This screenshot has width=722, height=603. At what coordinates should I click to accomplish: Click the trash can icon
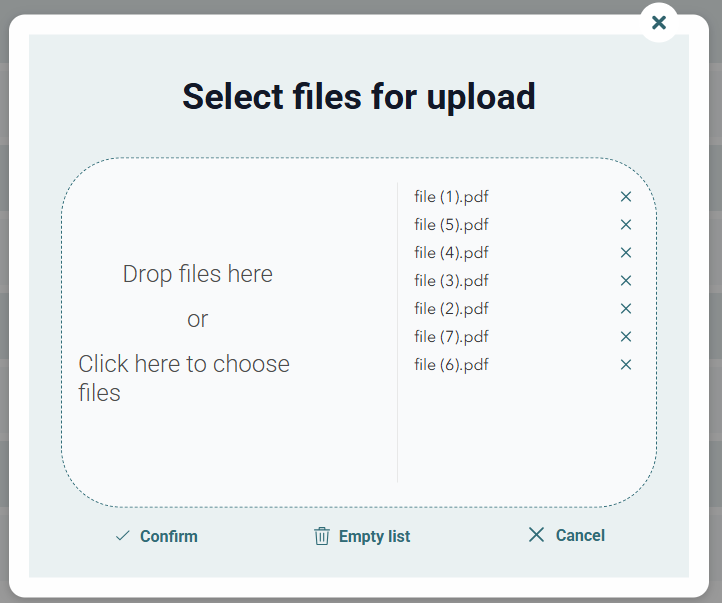(322, 536)
